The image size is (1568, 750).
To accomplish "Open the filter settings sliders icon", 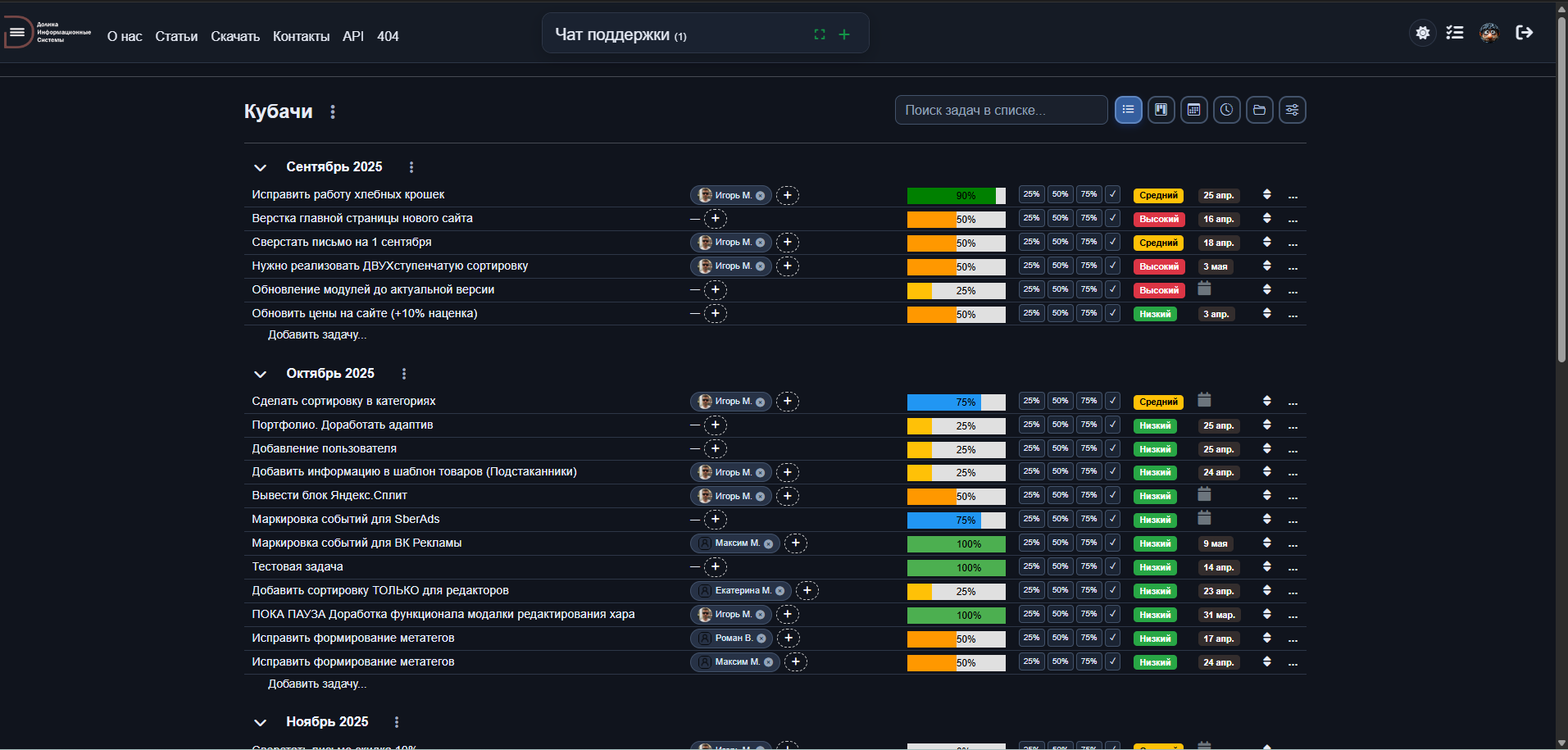I will pos(1292,110).
